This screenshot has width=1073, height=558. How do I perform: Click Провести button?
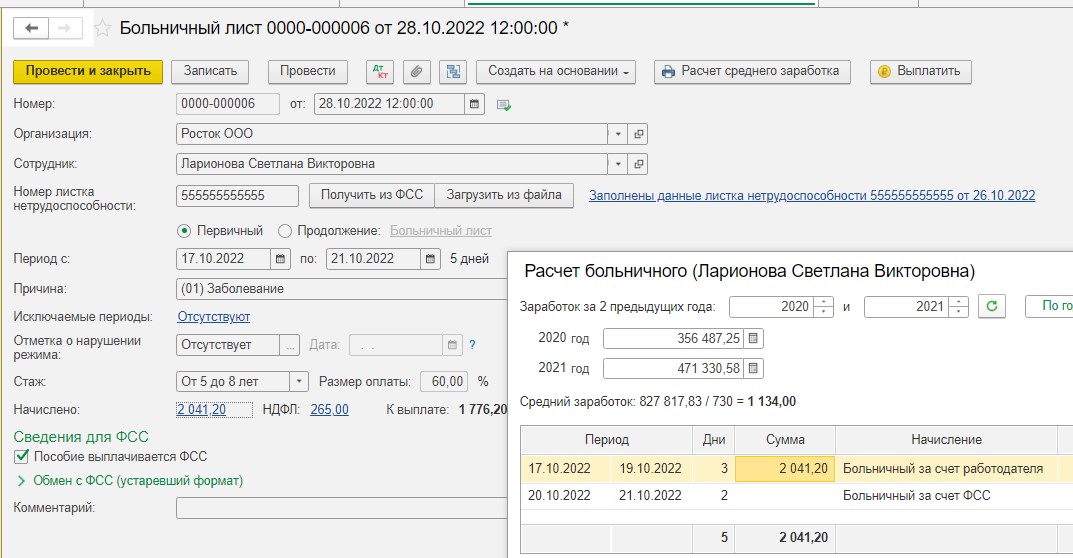click(308, 71)
